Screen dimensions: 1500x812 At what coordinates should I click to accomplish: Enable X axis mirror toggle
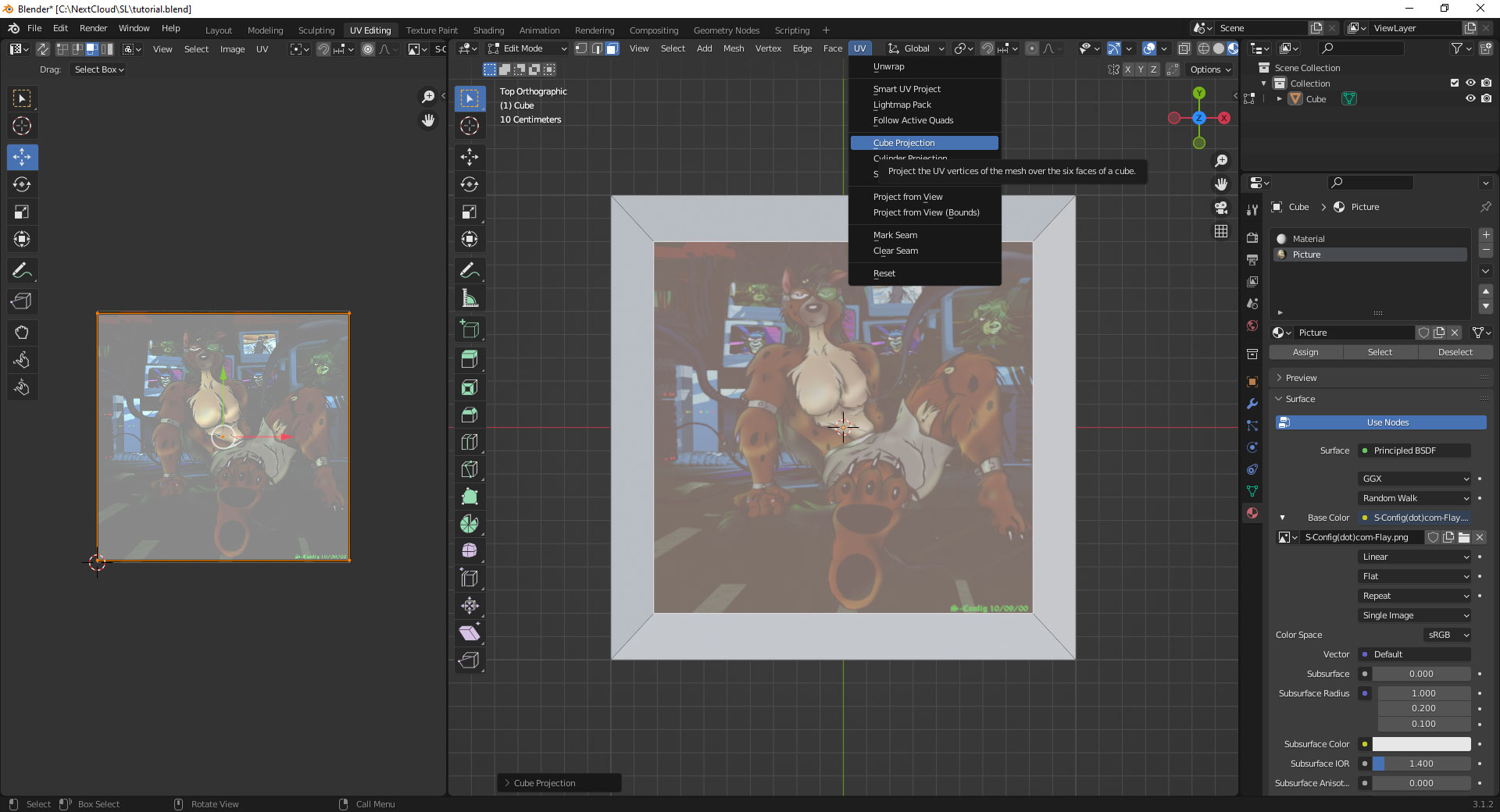tap(1127, 69)
